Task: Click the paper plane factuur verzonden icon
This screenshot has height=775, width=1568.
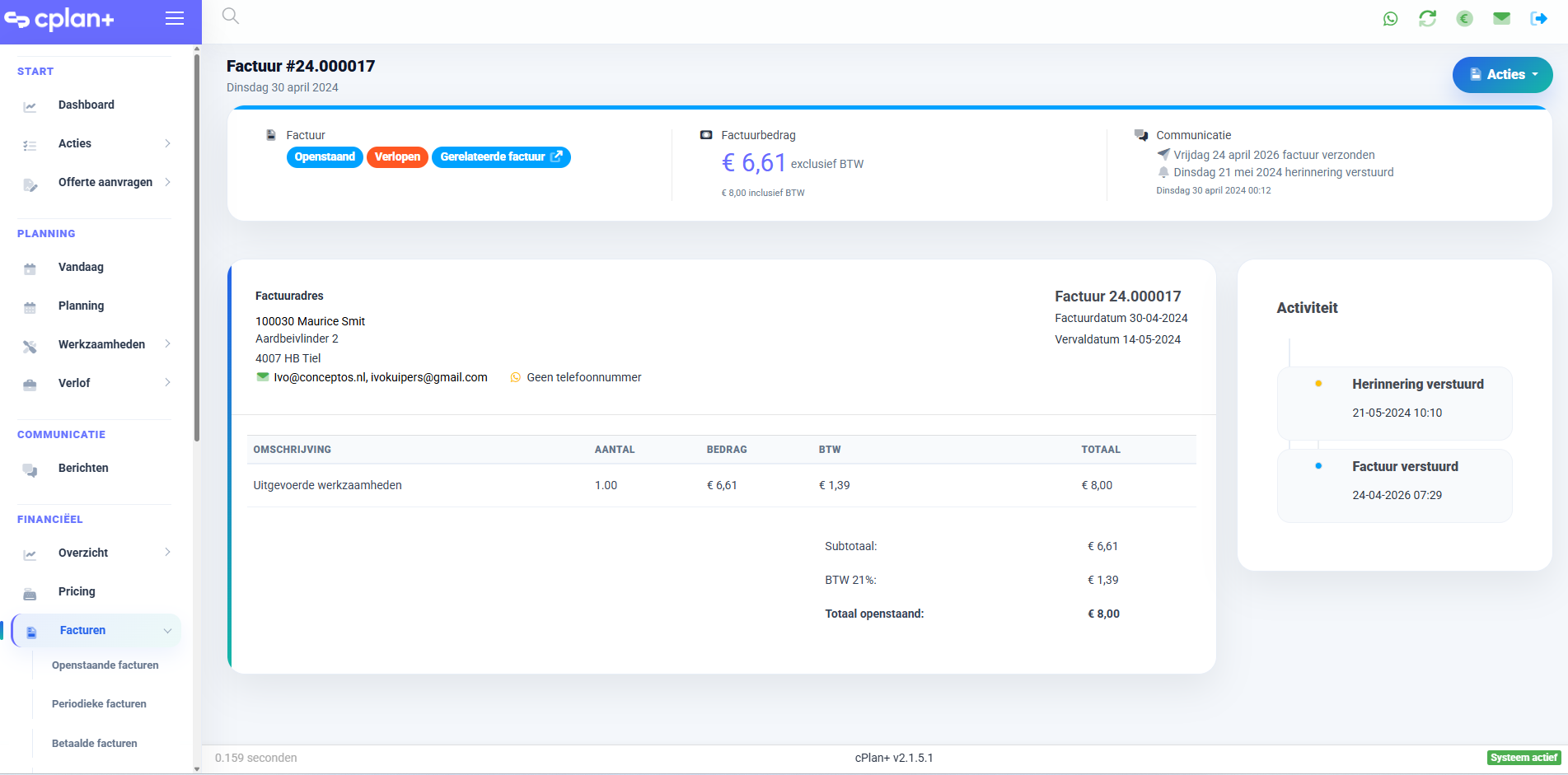Action: [1163, 154]
